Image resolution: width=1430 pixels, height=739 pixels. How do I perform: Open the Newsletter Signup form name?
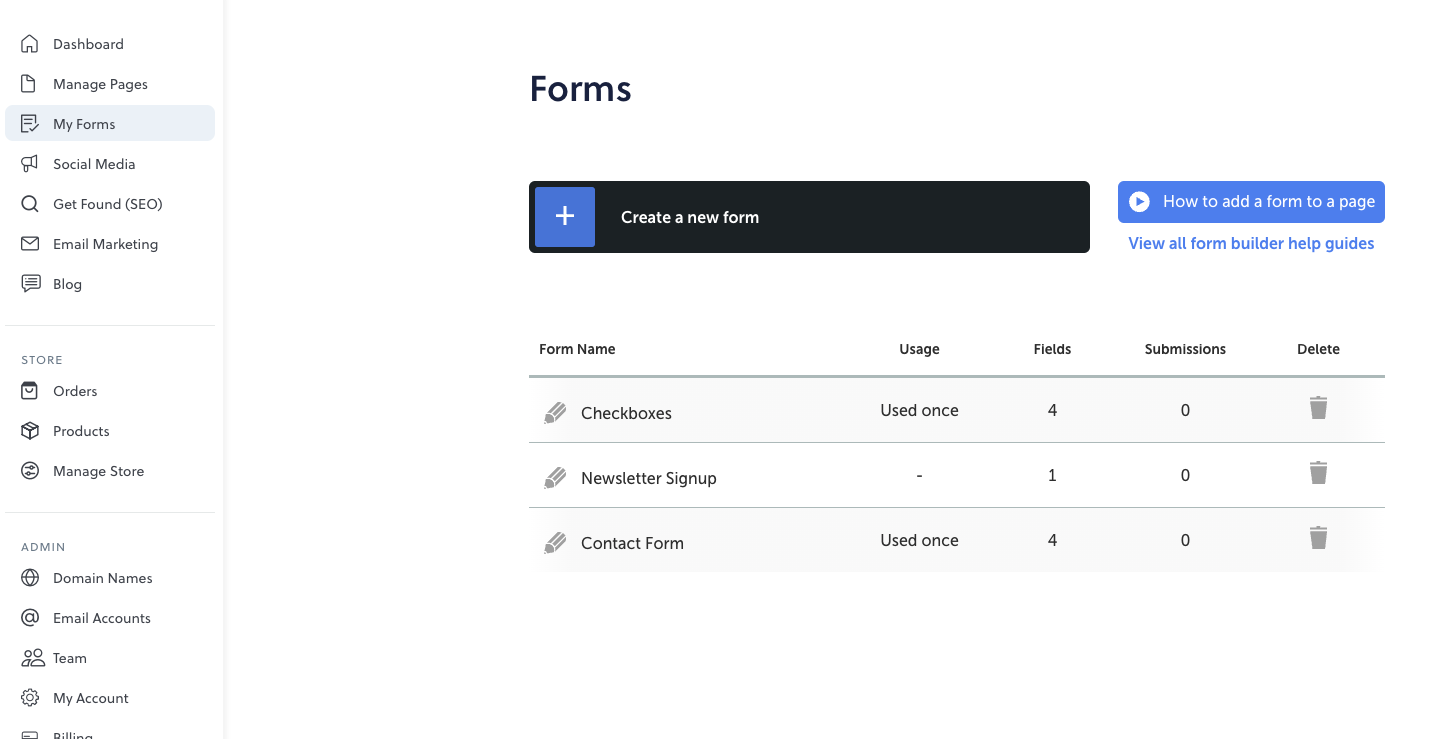coord(649,478)
